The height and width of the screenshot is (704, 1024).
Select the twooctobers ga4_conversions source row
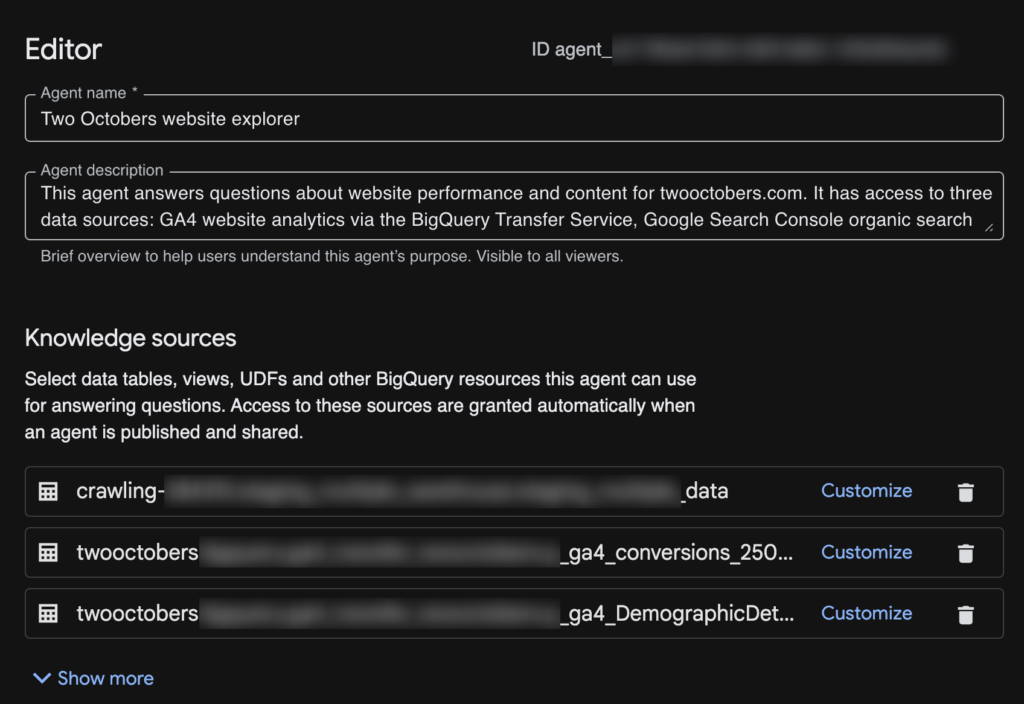[x=400, y=552]
